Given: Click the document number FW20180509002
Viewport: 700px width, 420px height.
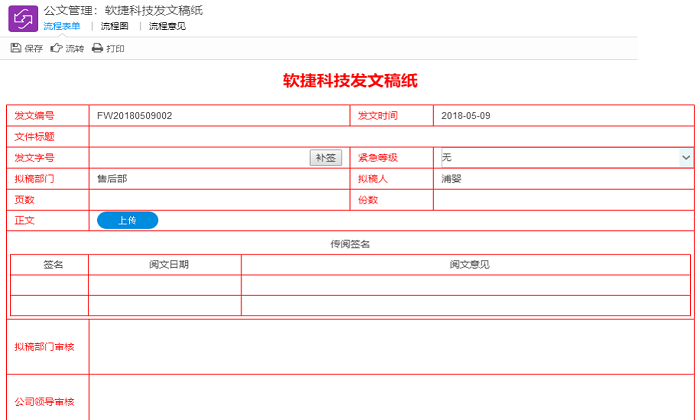Looking at the screenshot, I should click(x=134, y=116).
